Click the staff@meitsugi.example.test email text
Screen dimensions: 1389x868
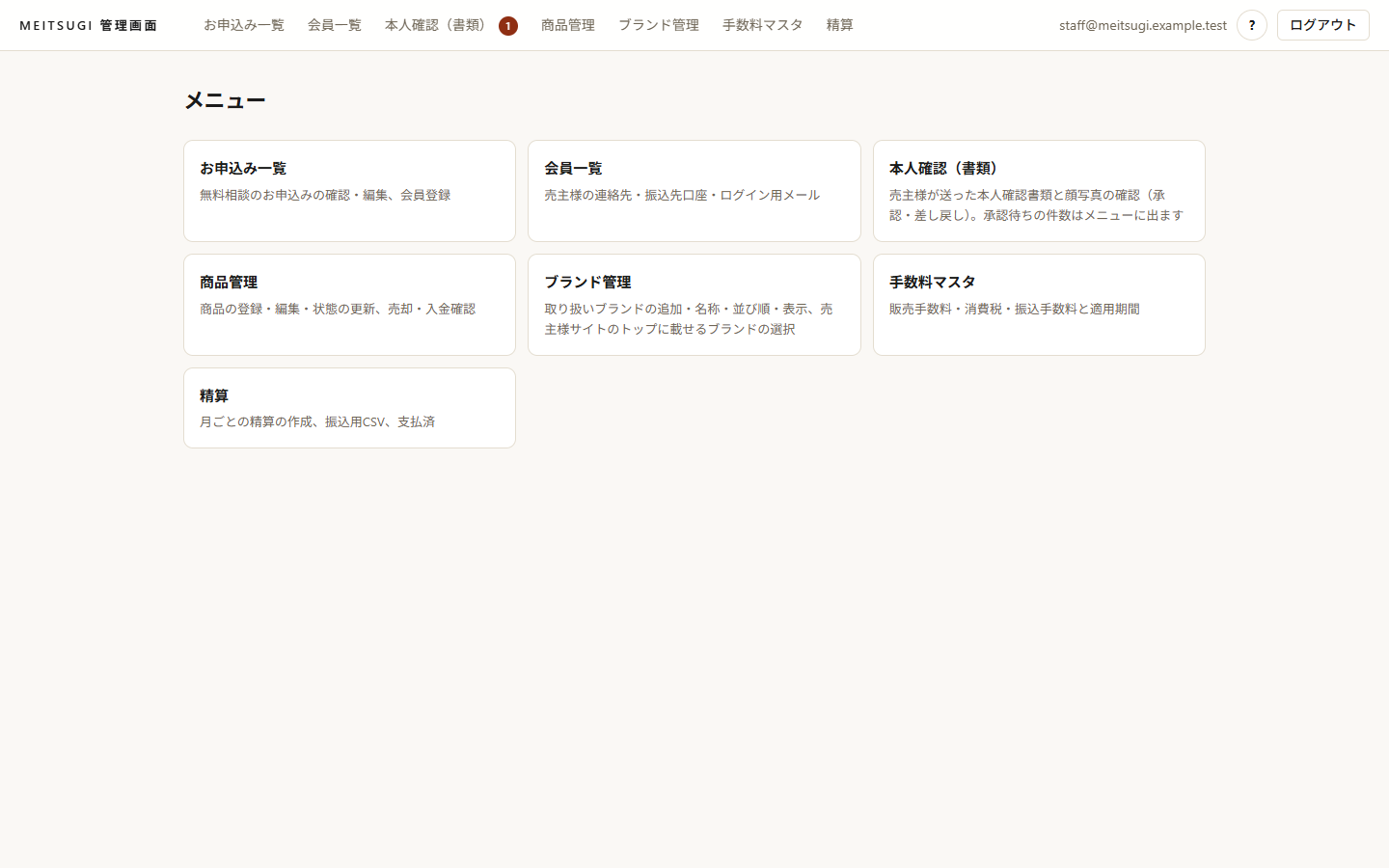pos(1143,25)
